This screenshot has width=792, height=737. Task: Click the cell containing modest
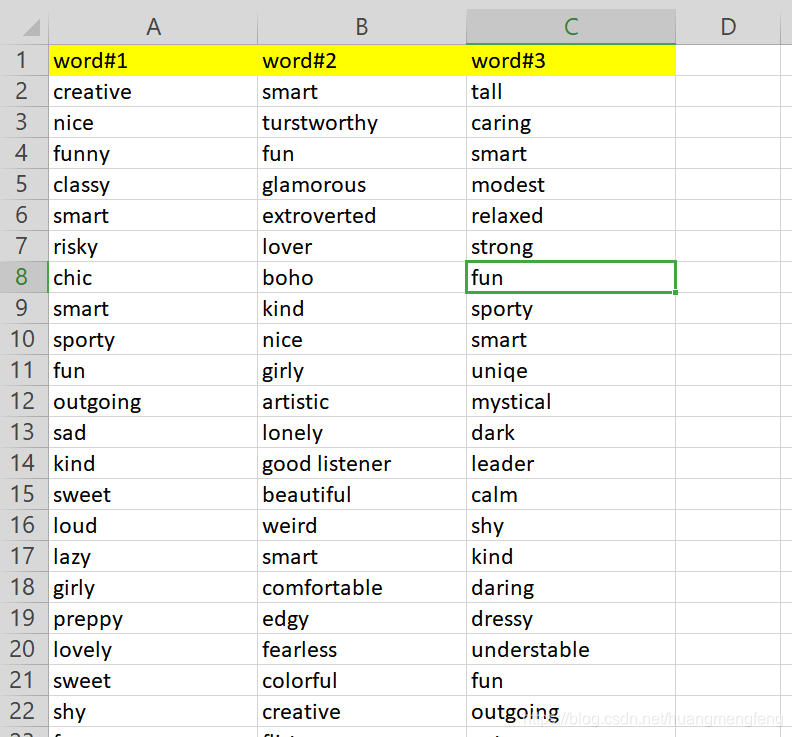coord(571,184)
